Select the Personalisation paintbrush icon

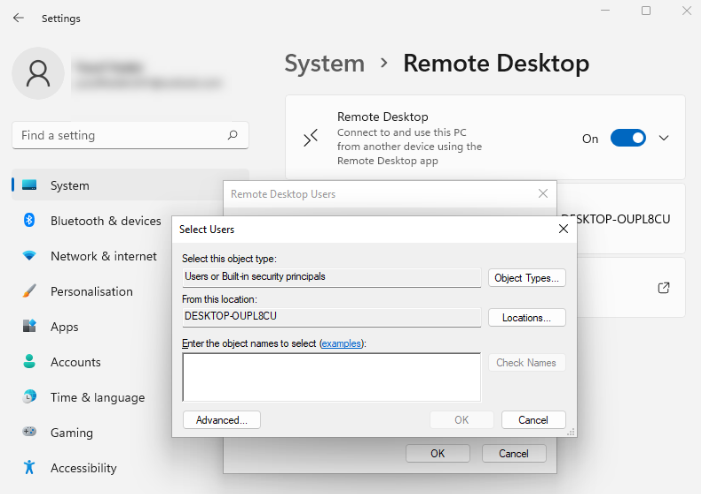(x=30, y=291)
